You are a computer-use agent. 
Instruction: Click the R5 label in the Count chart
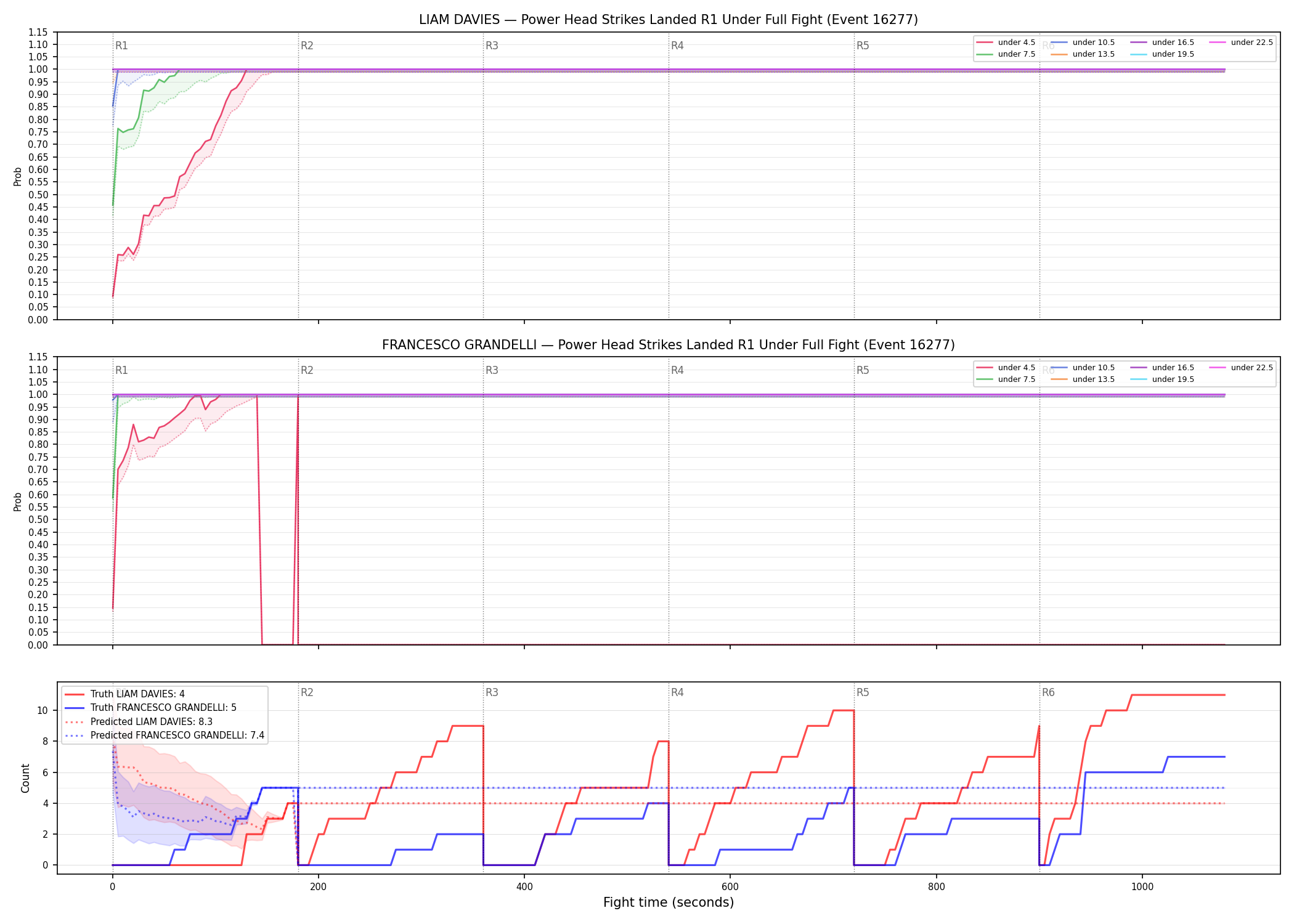tap(863, 692)
